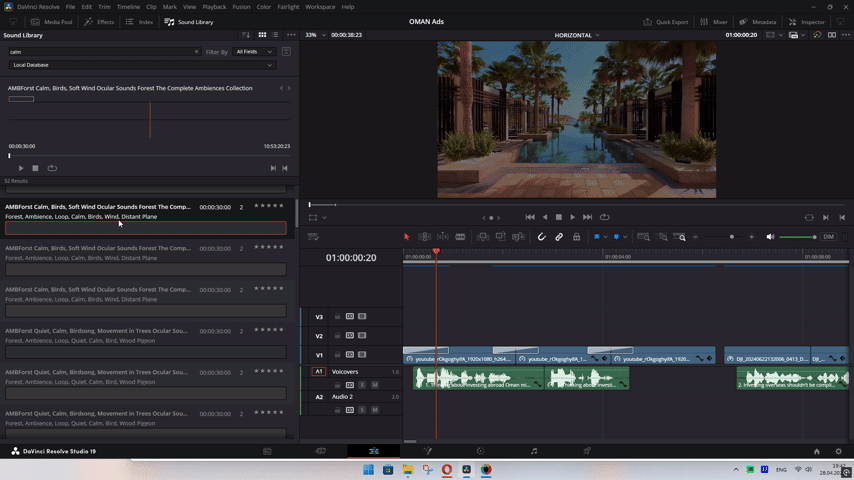Sort sound library results icon

click(x=246, y=35)
